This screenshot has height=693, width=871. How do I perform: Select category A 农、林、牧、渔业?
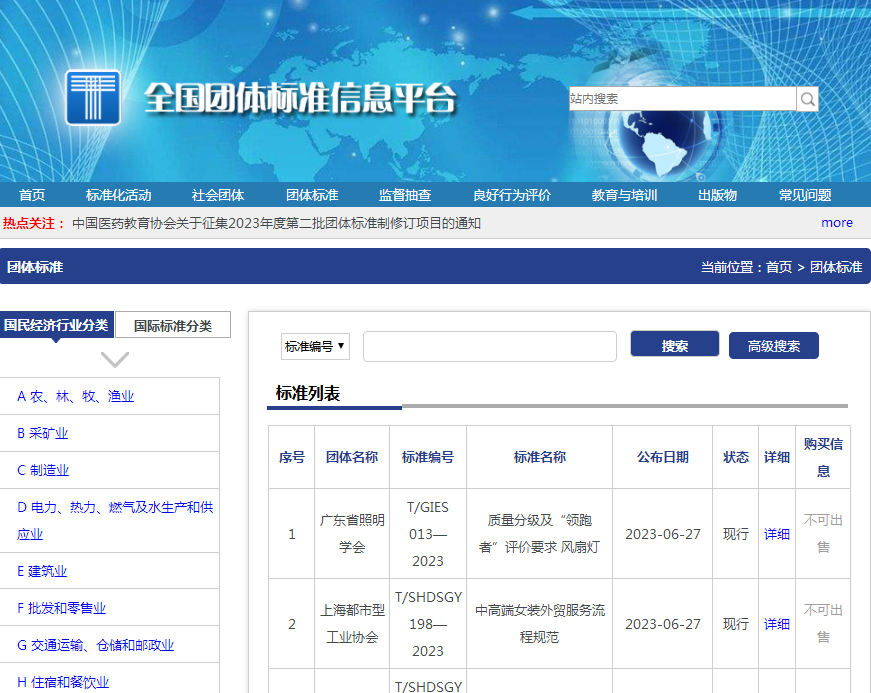click(76, 396)
